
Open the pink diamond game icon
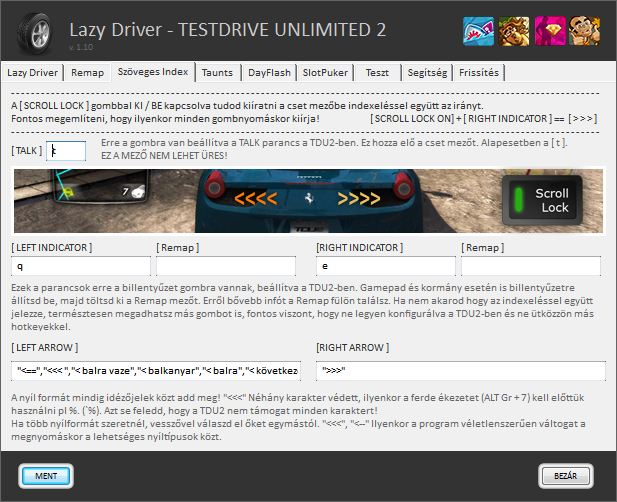point(550,31)
